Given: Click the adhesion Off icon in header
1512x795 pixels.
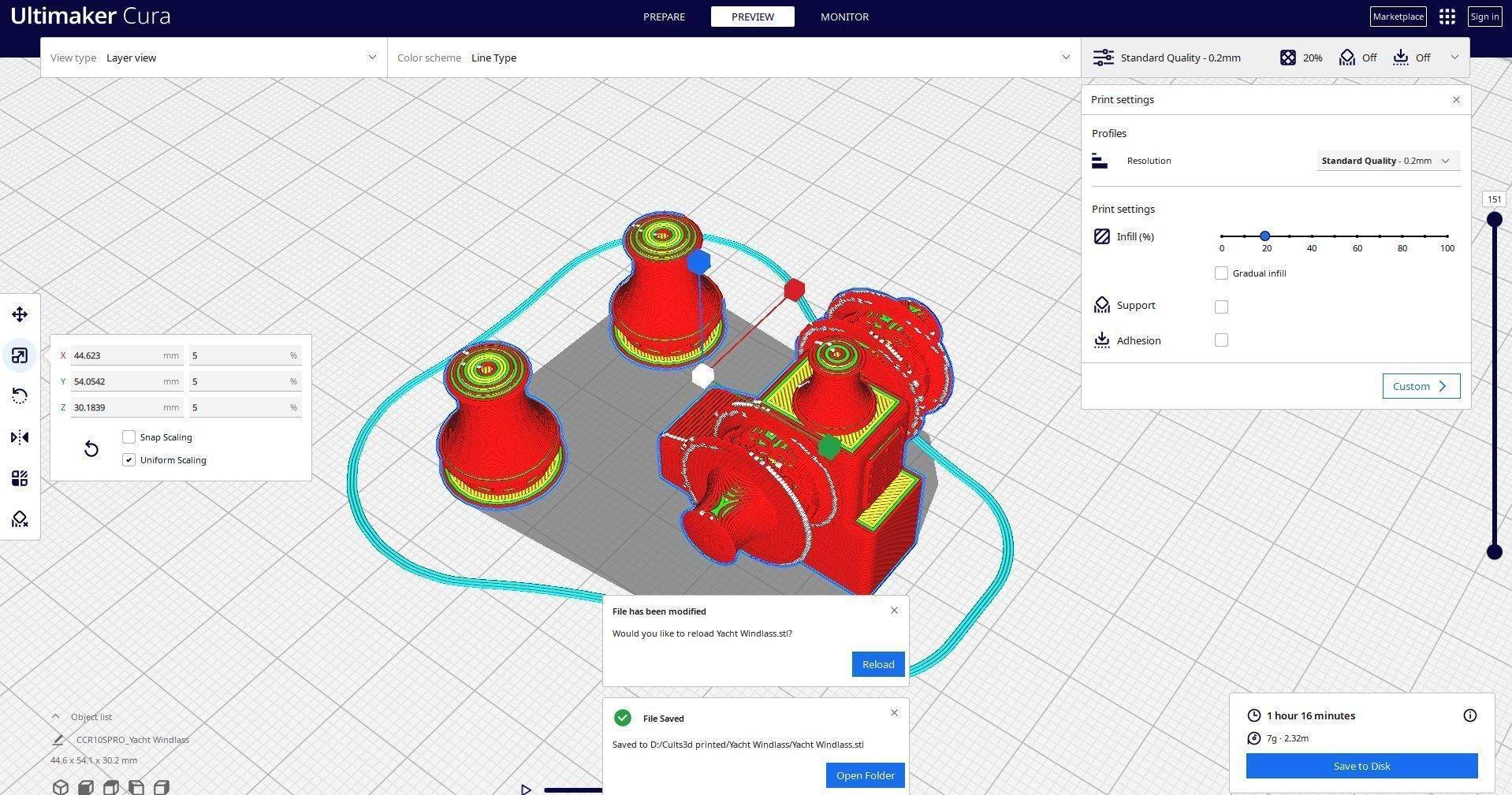Looking at the screenshot, I should tap(1400, 58).
